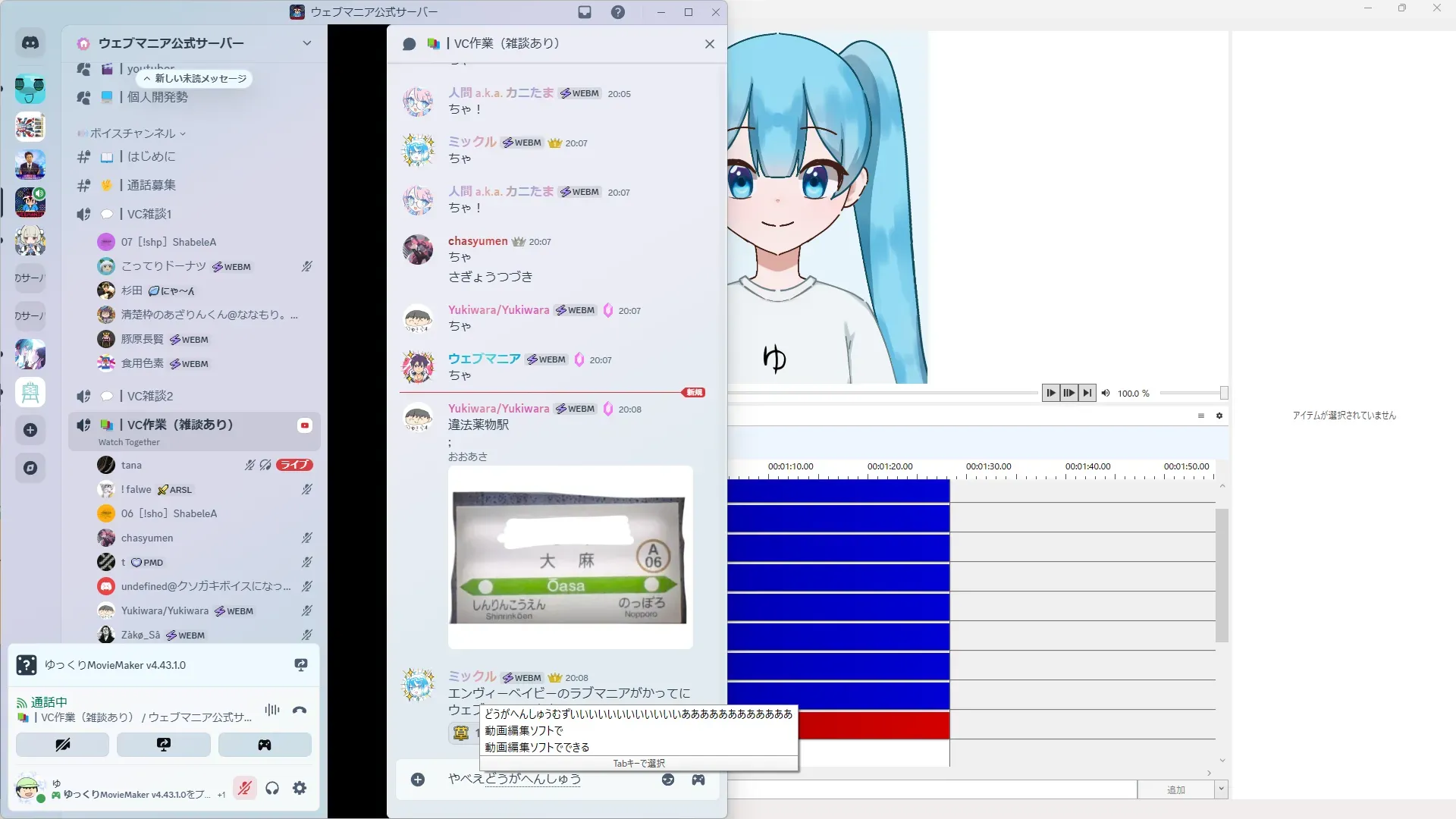Disconnect from voice call
This screenshot has width=1456, height=819.
click(300, 711)
